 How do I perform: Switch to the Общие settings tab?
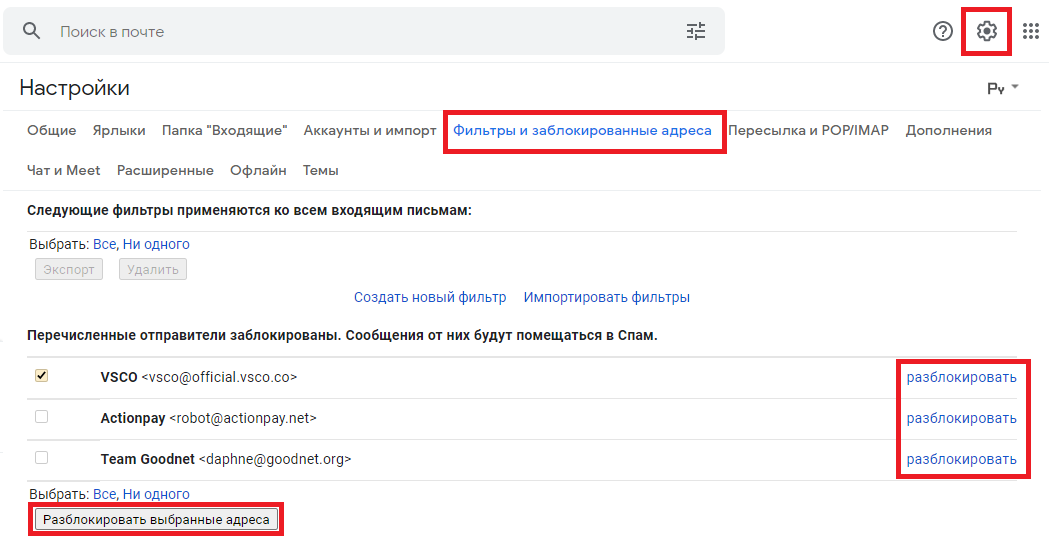[52, 130]
